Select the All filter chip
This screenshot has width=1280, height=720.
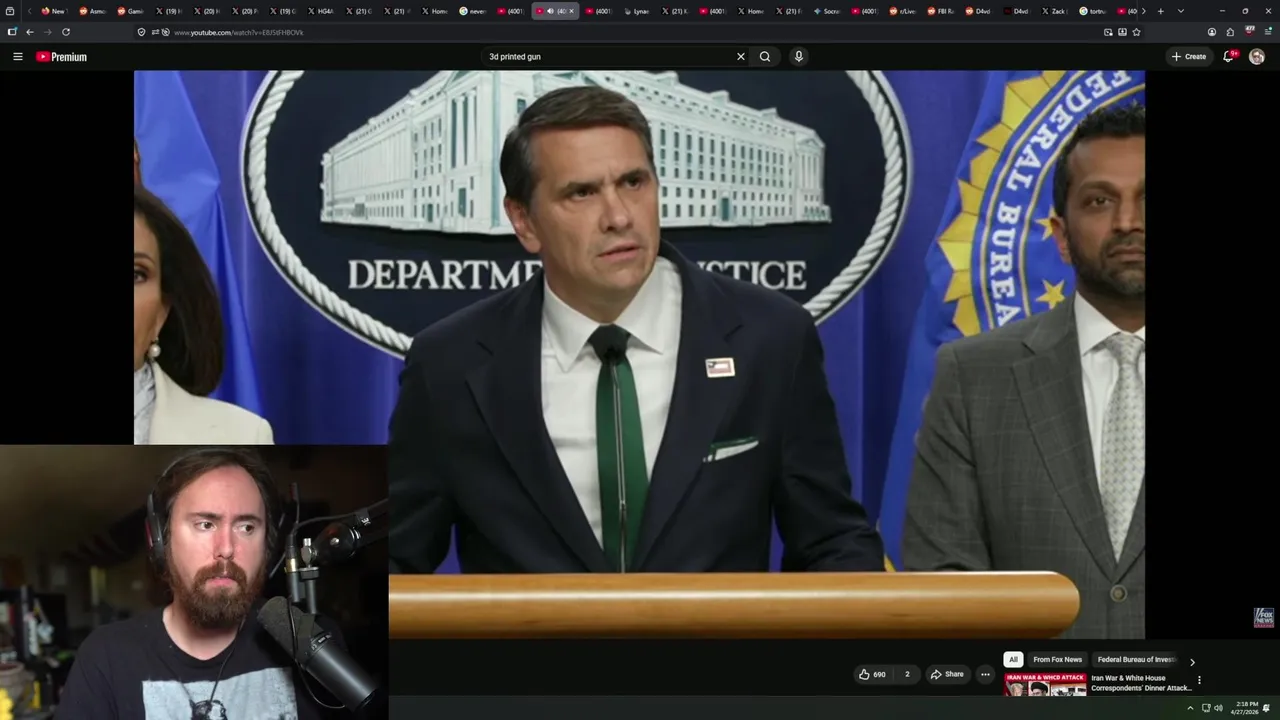tap(1013, 660)
